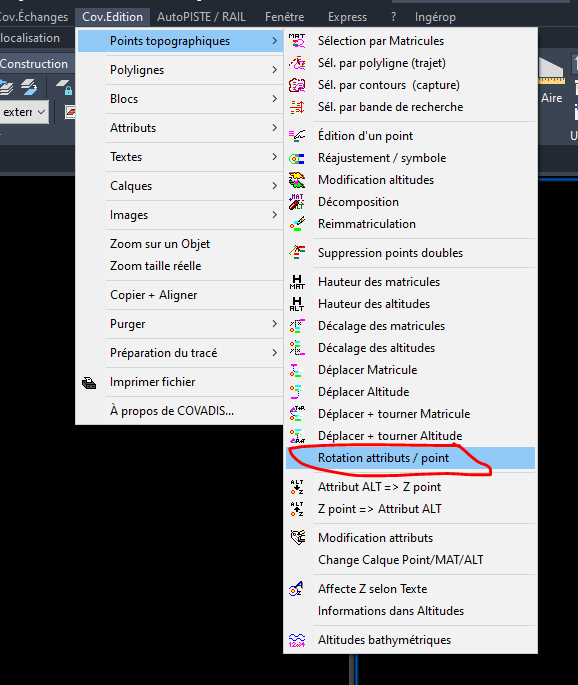Select Change Calque Point/MAT/ALT

click(x=401, y=560)
